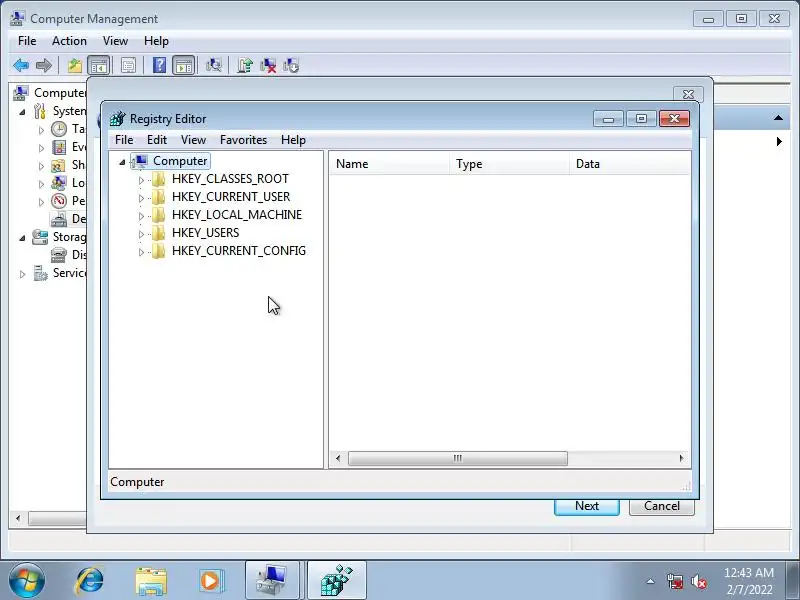Collapse Actions pane section arrow
Image resolution: width=800 pixels, height=600 pixels.
pos(778,118)
